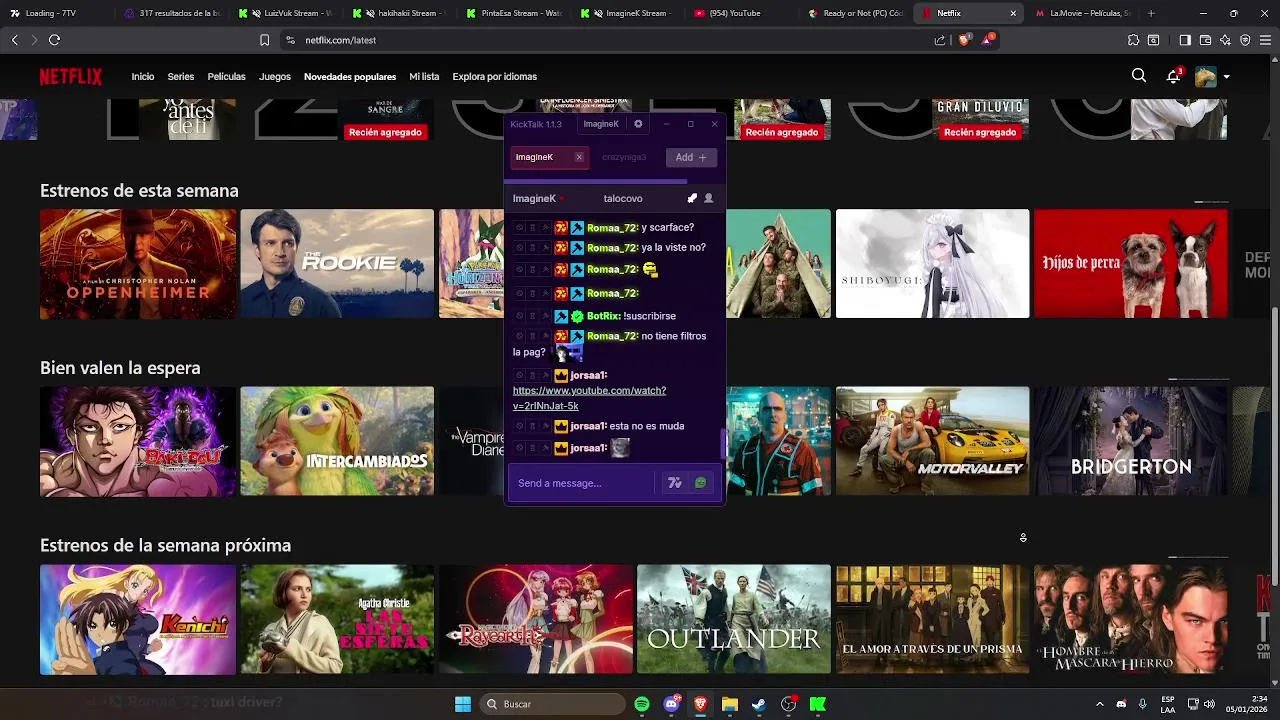
Task: Switch to the 317 resultados browser tab
Action: coord(171,13)
